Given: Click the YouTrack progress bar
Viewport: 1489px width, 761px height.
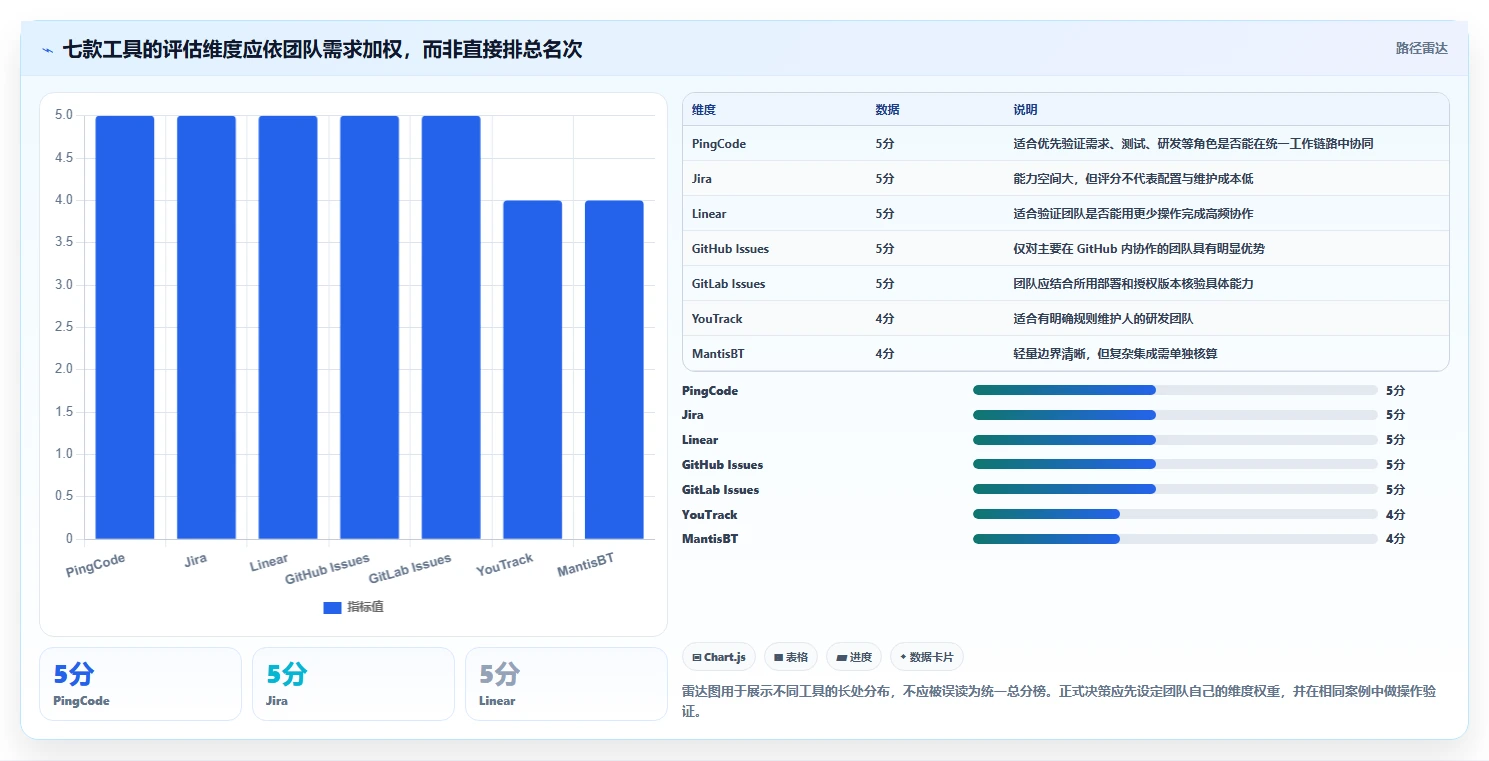Looking at the screenshot, I should coord(1175,514).
